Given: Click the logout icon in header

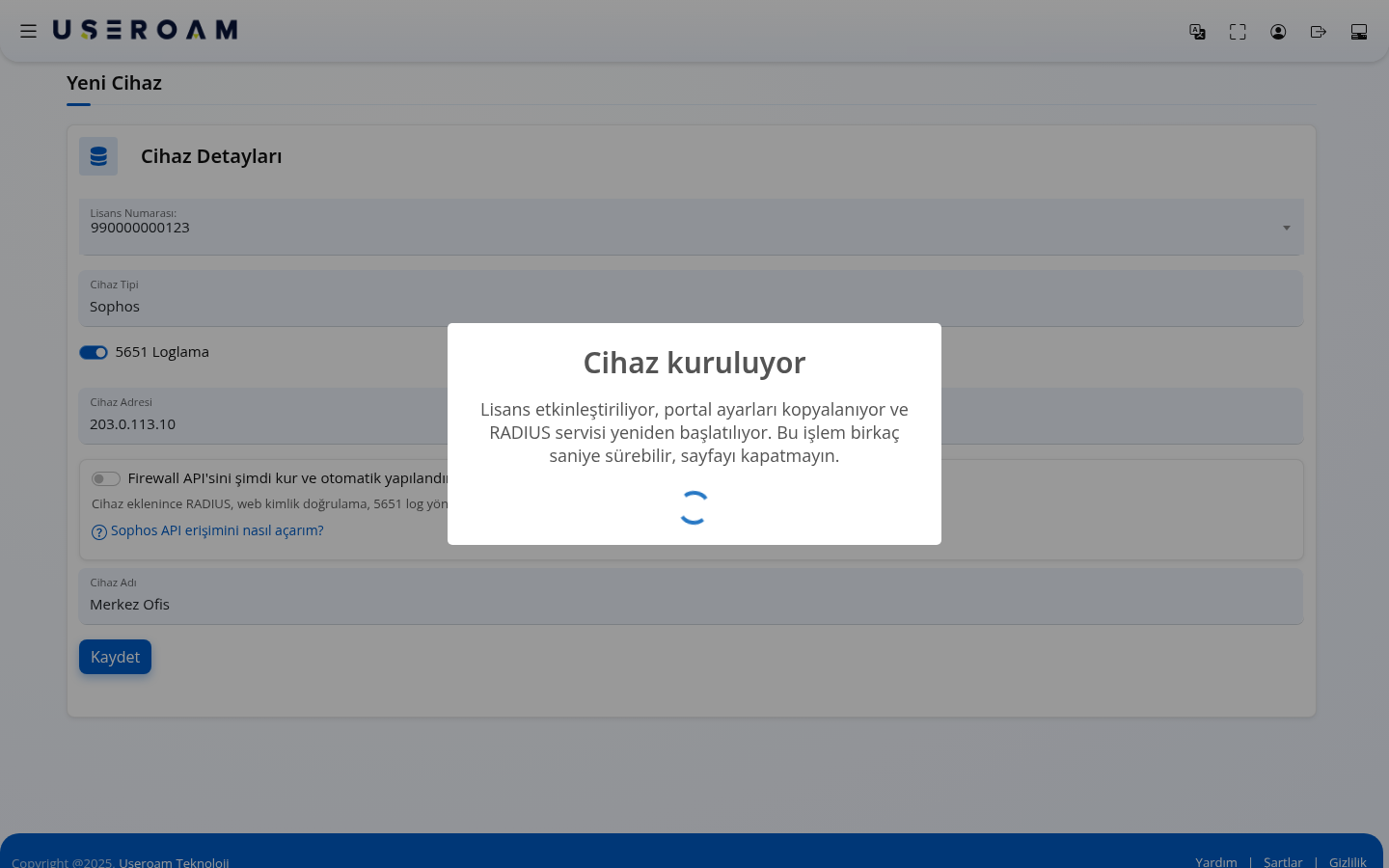Looking at the screenshot, I should coord(1319,32).
